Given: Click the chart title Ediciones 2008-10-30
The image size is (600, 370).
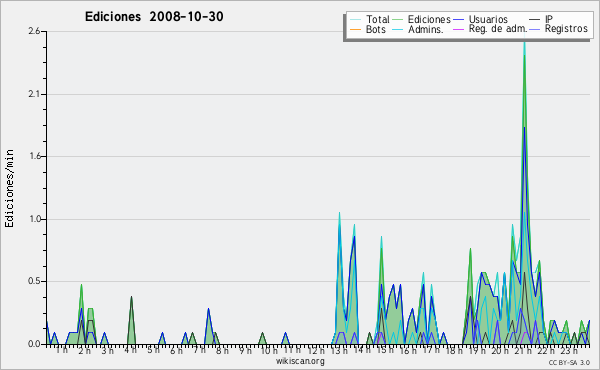Looking at the screenshot, I should pyautogui.click(x=154, y=17).
